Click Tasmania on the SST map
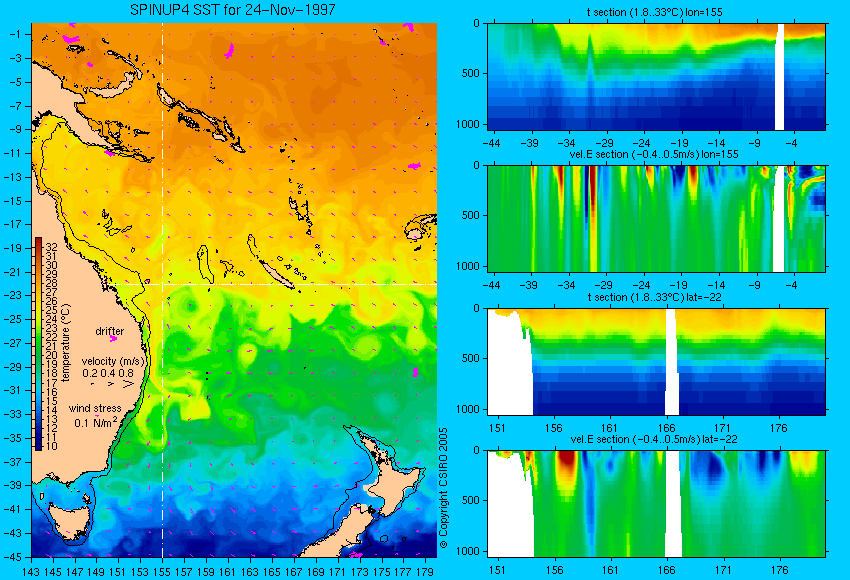The image size is (850, 580). pyautogui.click(x=69, y=519)
